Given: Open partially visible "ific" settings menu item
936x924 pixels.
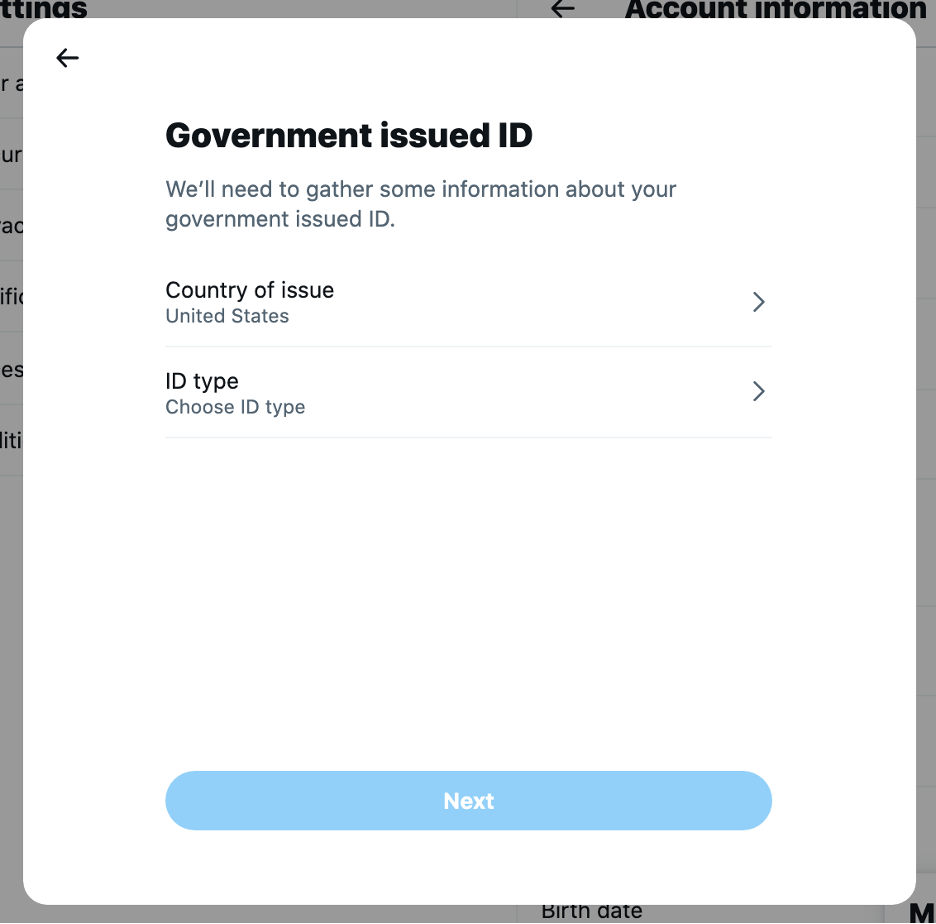Looking at the screenshot, I should [11, 297].
